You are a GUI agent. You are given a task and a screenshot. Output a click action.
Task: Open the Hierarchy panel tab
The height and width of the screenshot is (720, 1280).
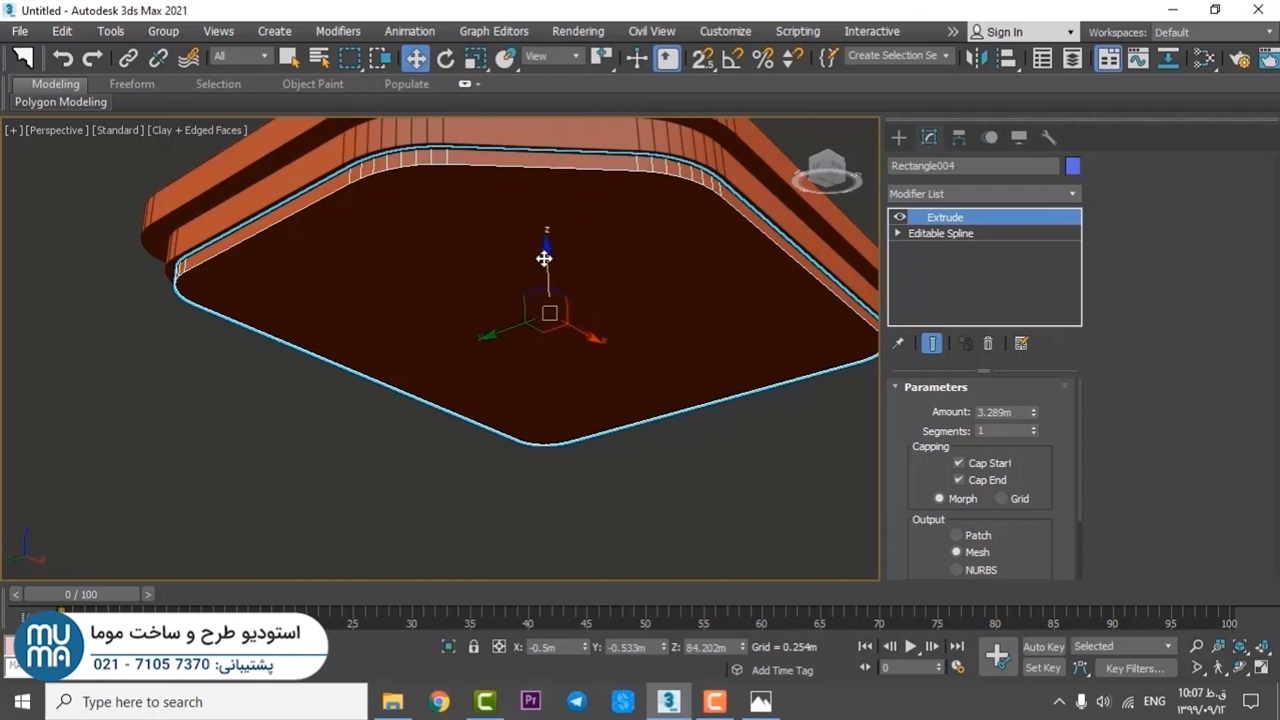(958, 138)
